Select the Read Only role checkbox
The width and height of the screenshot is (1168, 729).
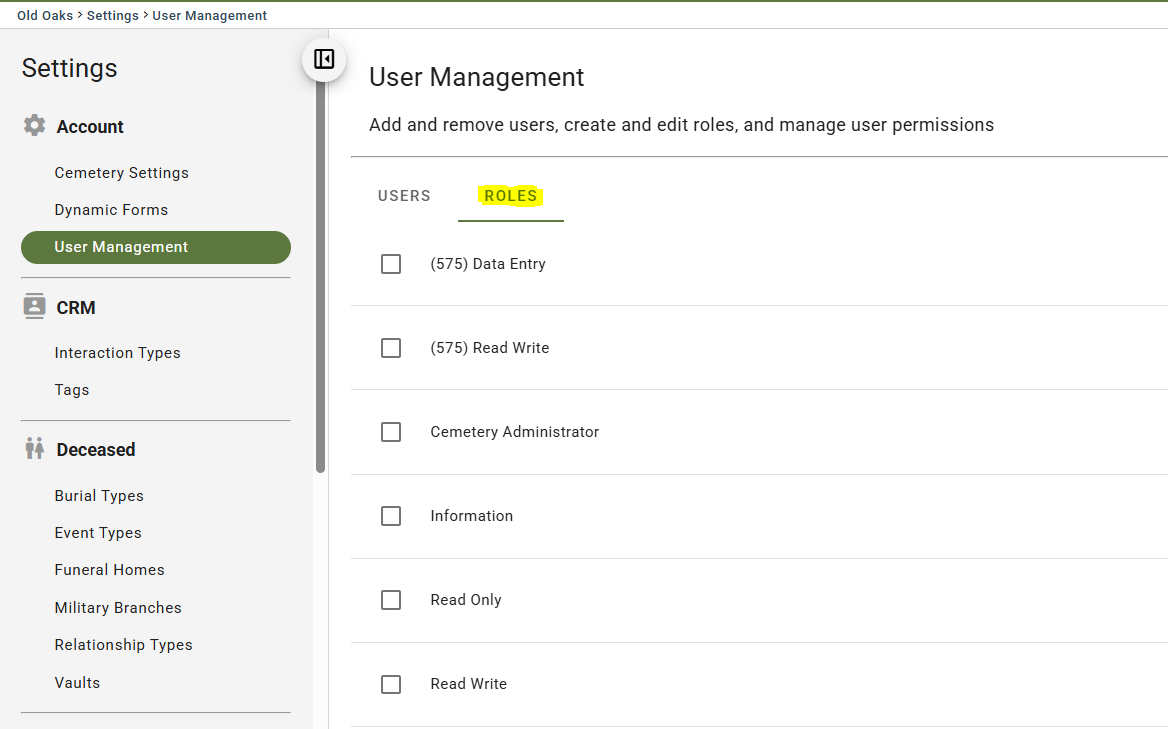(x=391, y=600)
